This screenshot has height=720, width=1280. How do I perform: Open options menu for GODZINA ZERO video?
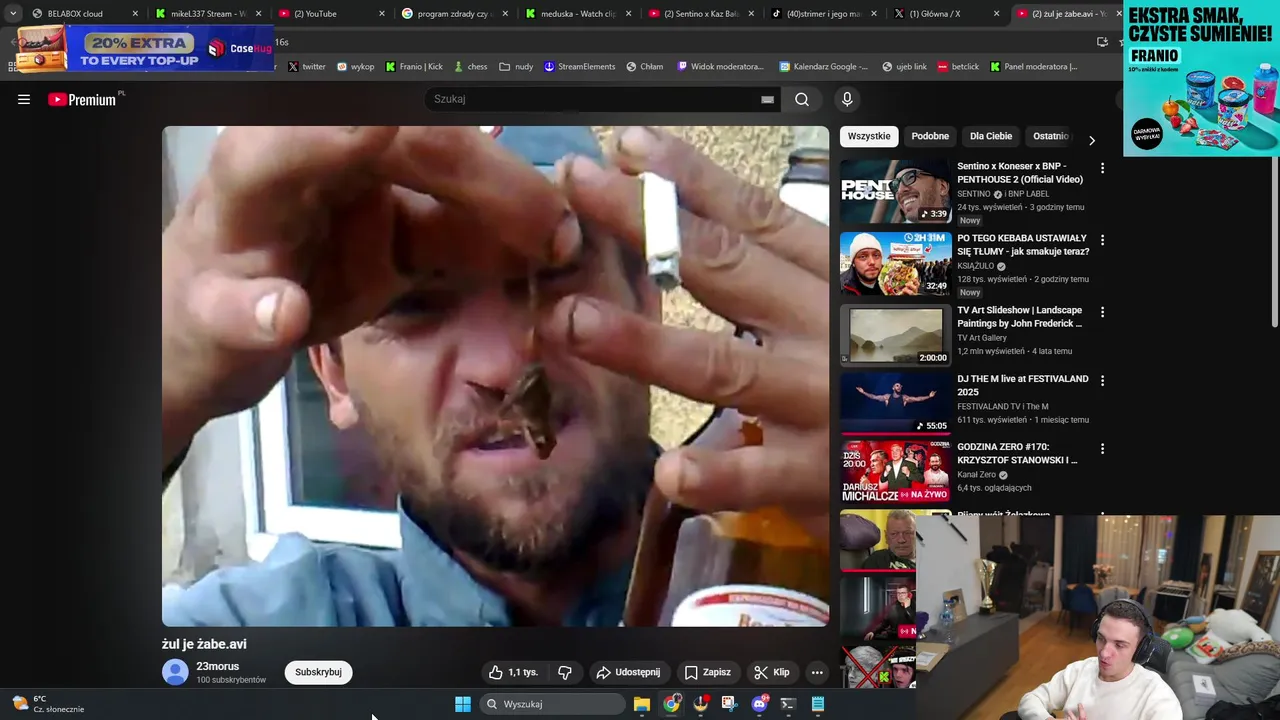point(1102,449)
